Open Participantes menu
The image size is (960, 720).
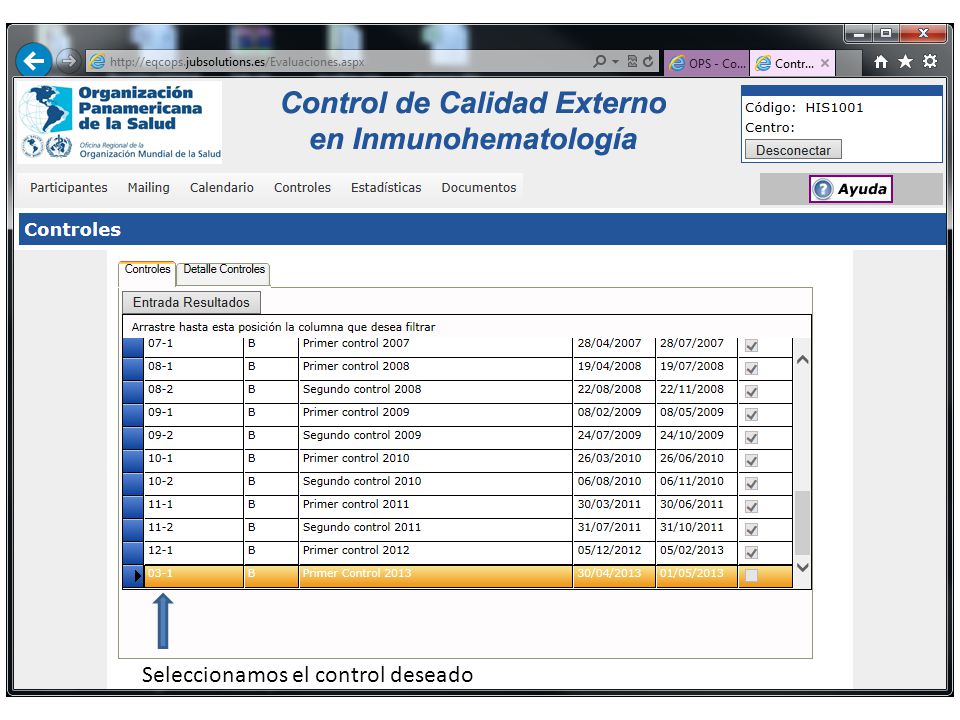[x=69, y=187]
